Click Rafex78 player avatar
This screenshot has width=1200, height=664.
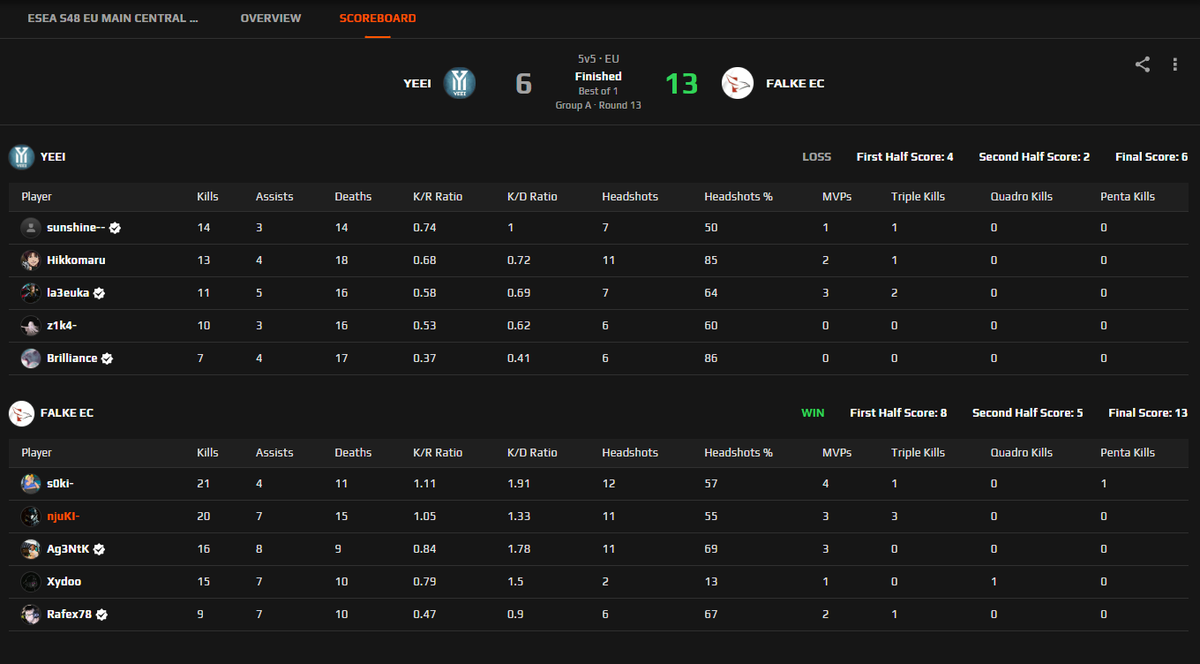click(x=31, y=614)
